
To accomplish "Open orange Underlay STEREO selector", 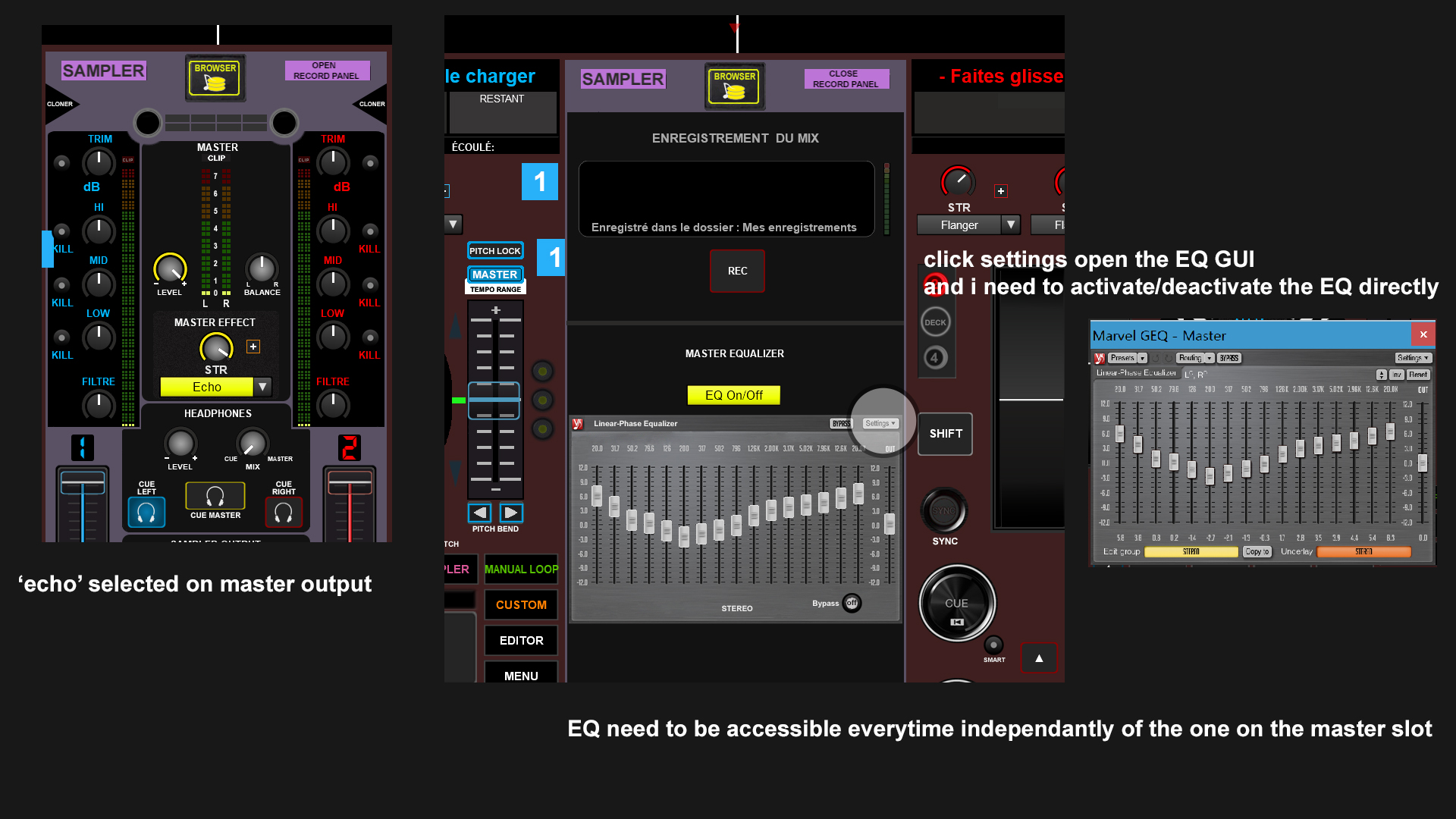I will point(1363,552).
